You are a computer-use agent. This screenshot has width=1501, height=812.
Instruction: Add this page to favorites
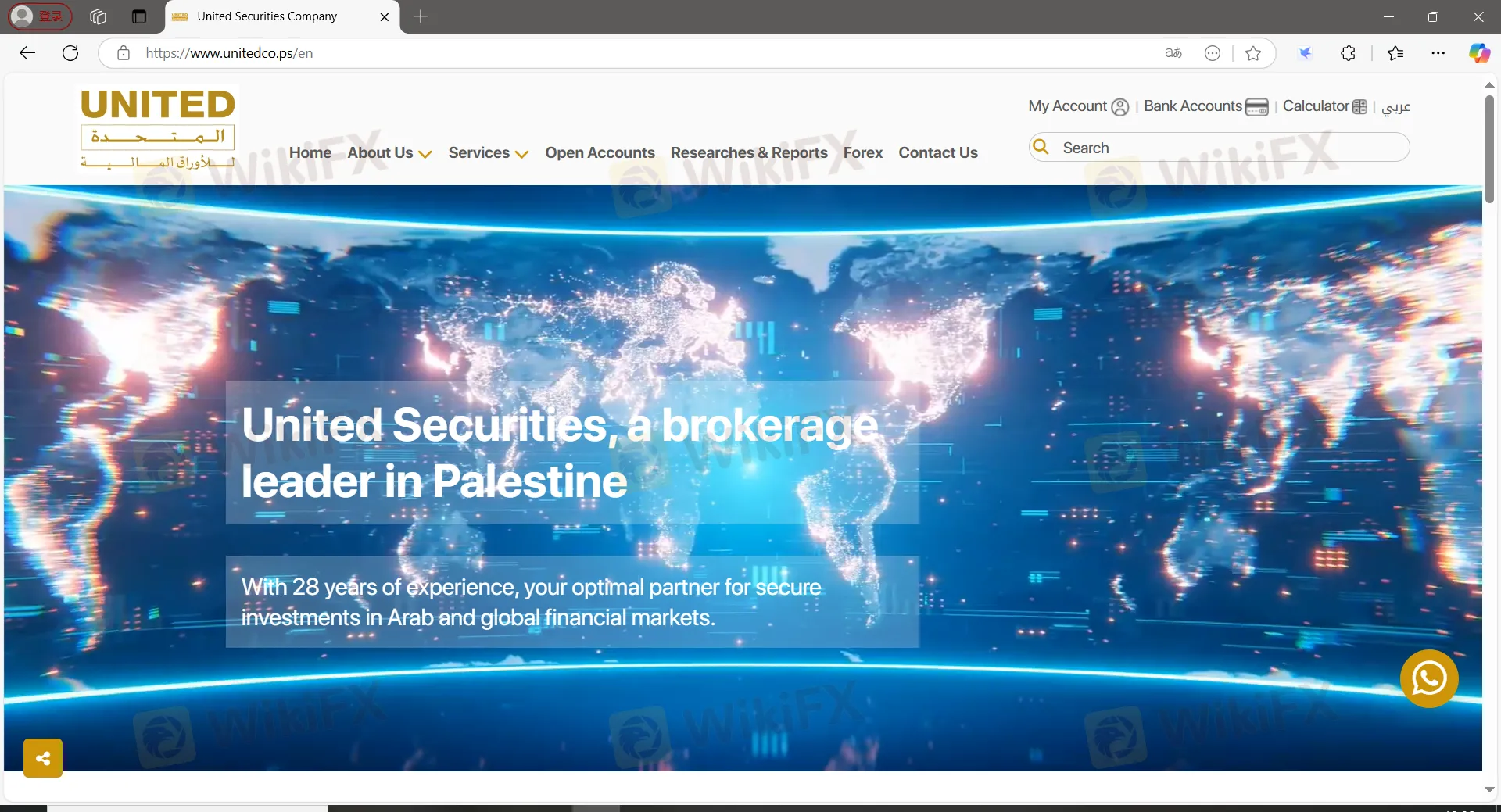[1253, 53]
